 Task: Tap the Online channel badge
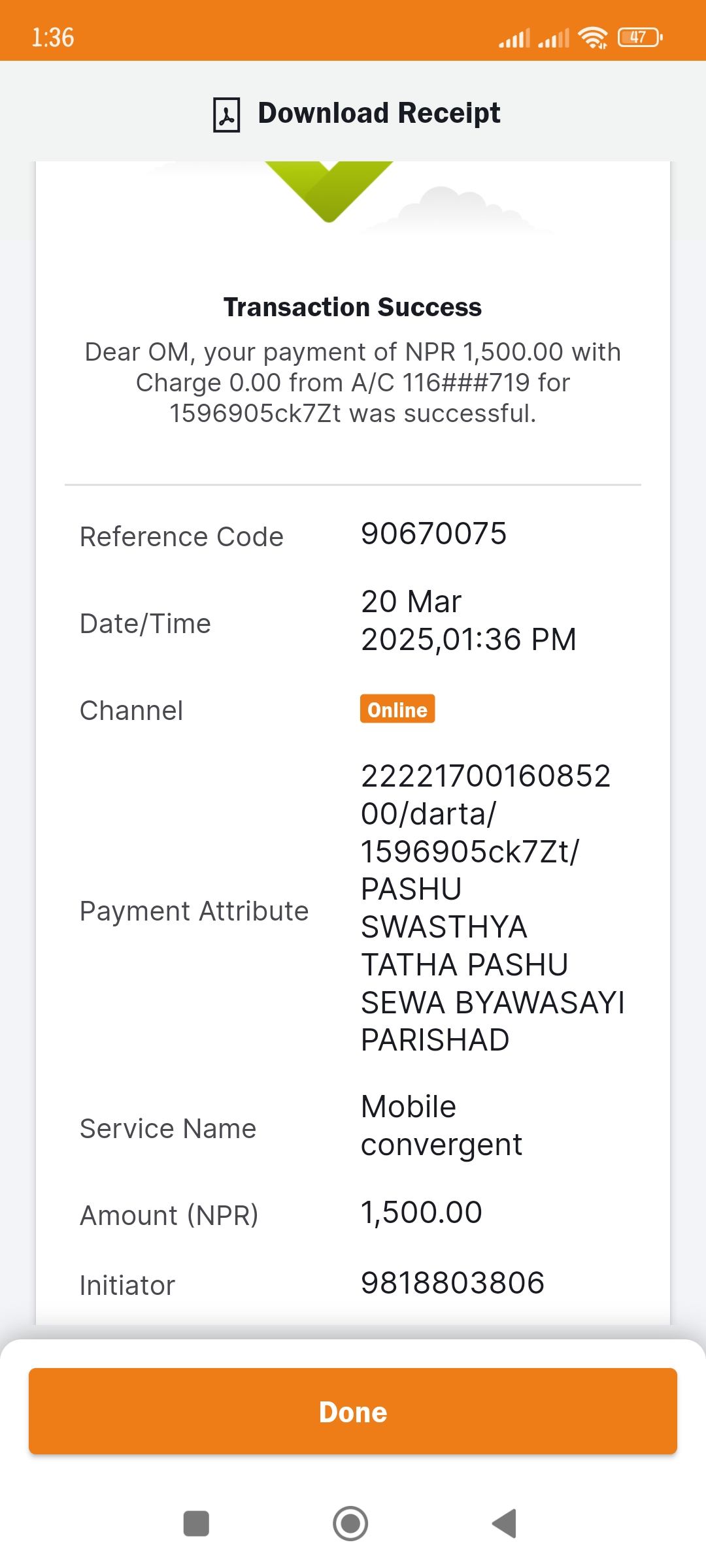397,709
